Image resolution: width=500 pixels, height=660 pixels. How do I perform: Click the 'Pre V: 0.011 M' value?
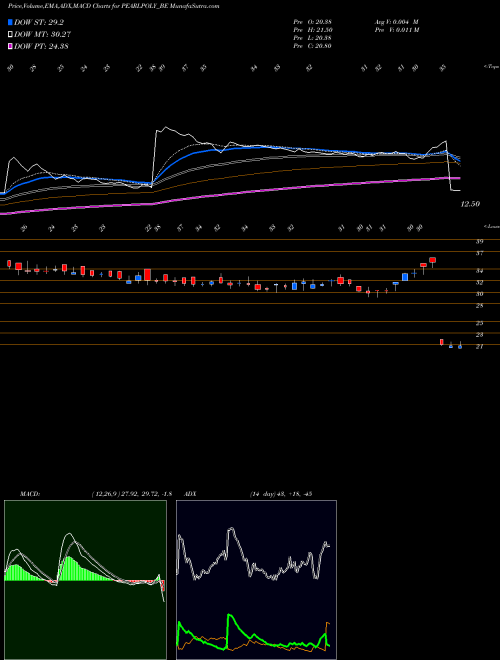pyautogui.click(x=396, y=30)
